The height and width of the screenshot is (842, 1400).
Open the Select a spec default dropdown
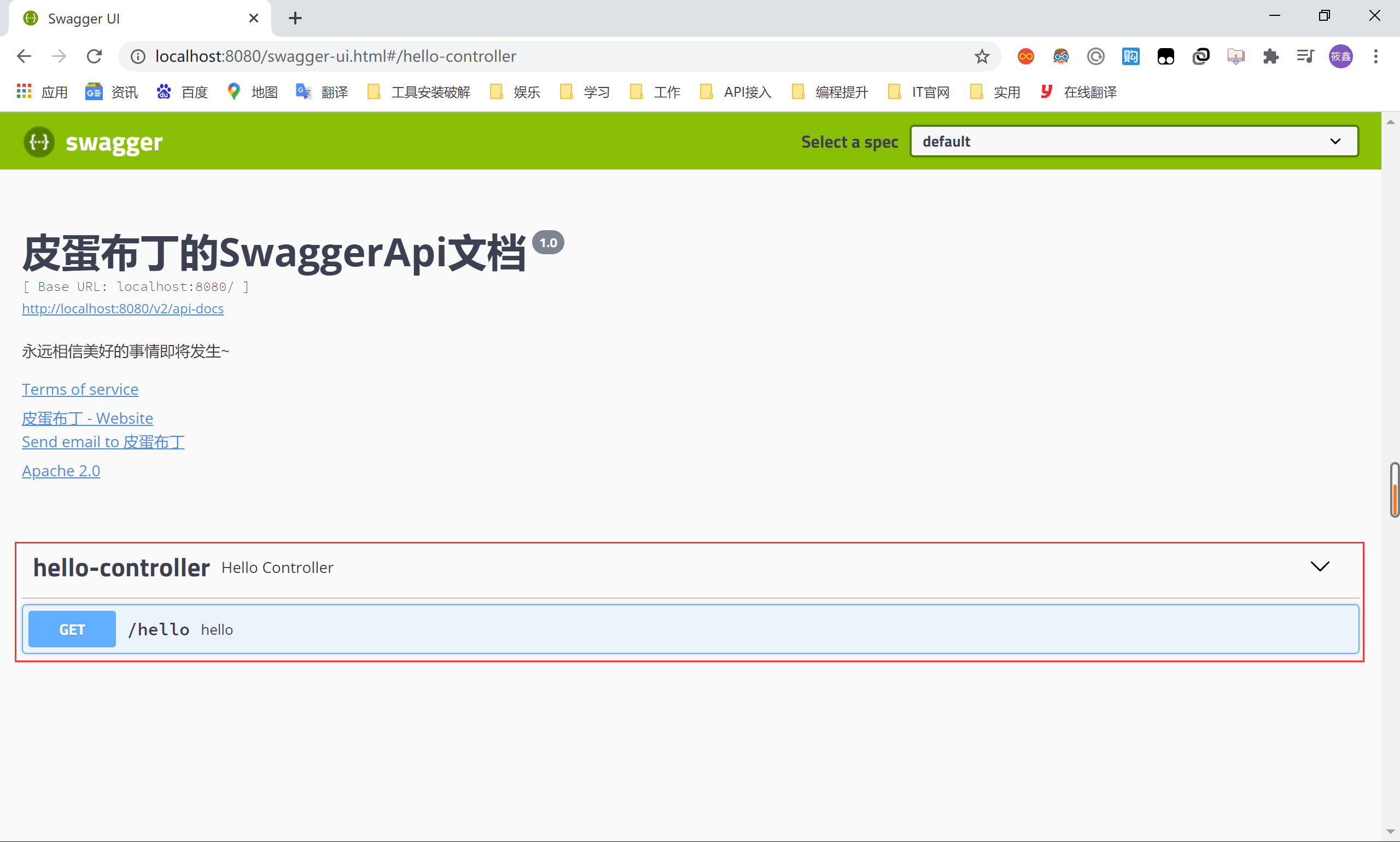pyautogui.click(x=1134, y=141)
